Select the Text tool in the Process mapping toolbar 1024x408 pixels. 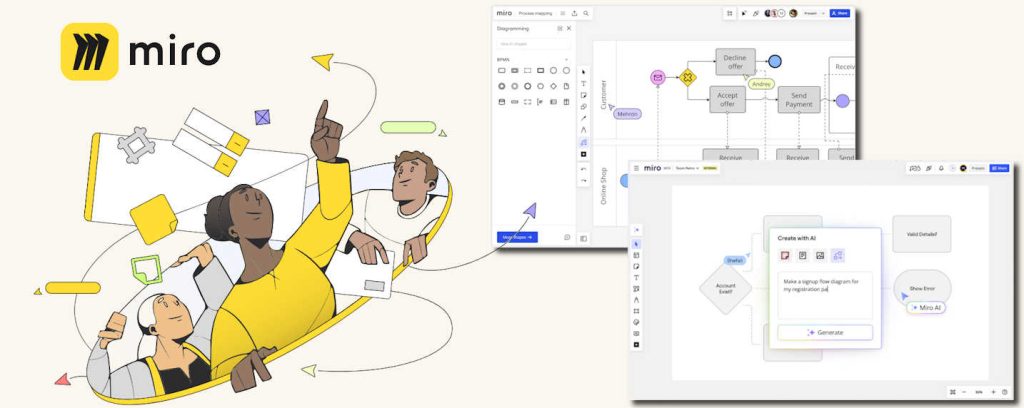tap(584, 84)
